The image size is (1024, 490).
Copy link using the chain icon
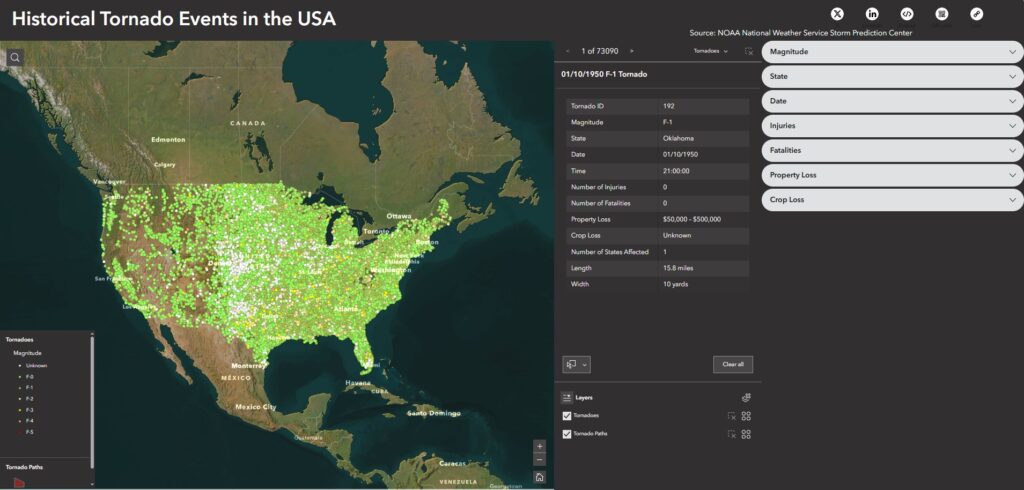click(x=977, y=14)
